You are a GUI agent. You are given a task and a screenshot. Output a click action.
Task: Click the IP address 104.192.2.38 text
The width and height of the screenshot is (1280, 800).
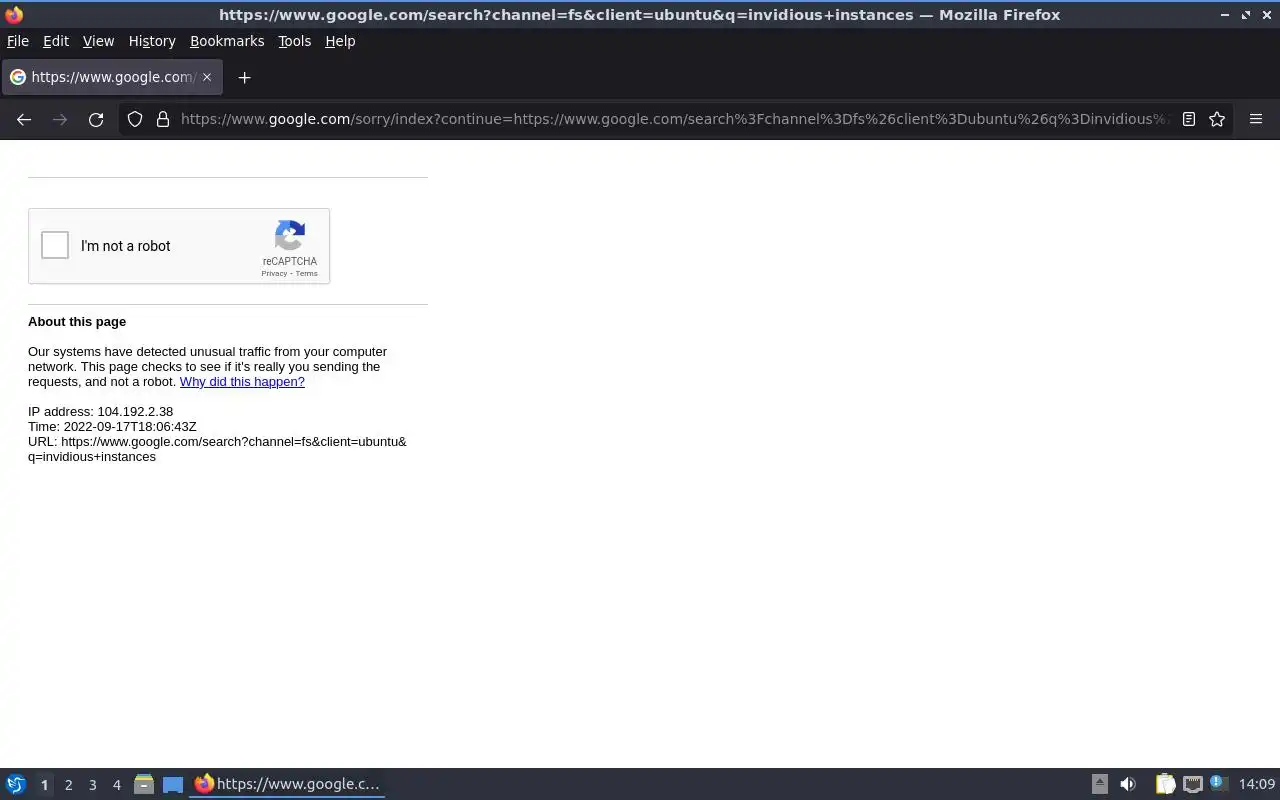coord(100,411)
